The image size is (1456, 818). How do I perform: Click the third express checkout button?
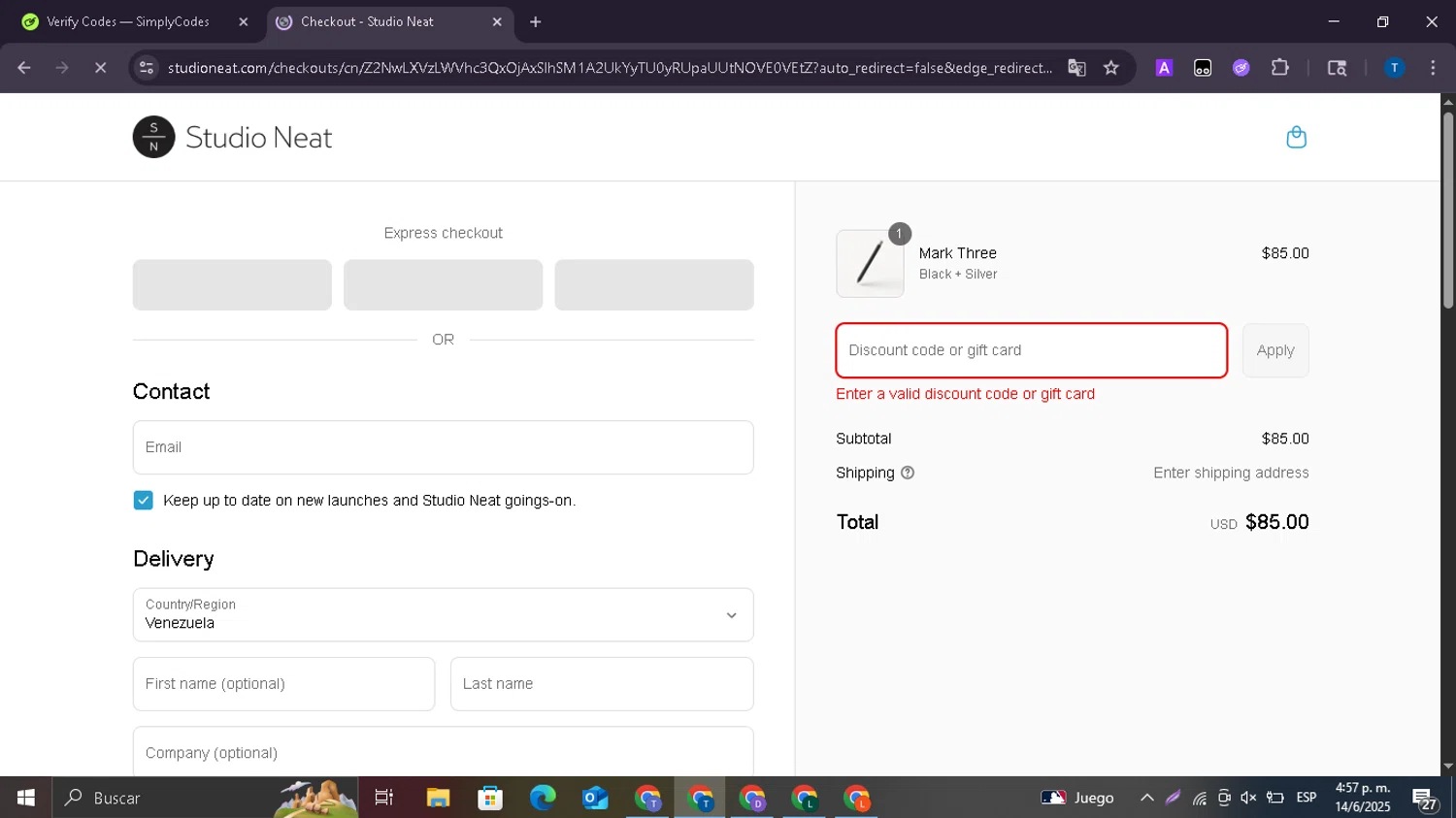654,285
